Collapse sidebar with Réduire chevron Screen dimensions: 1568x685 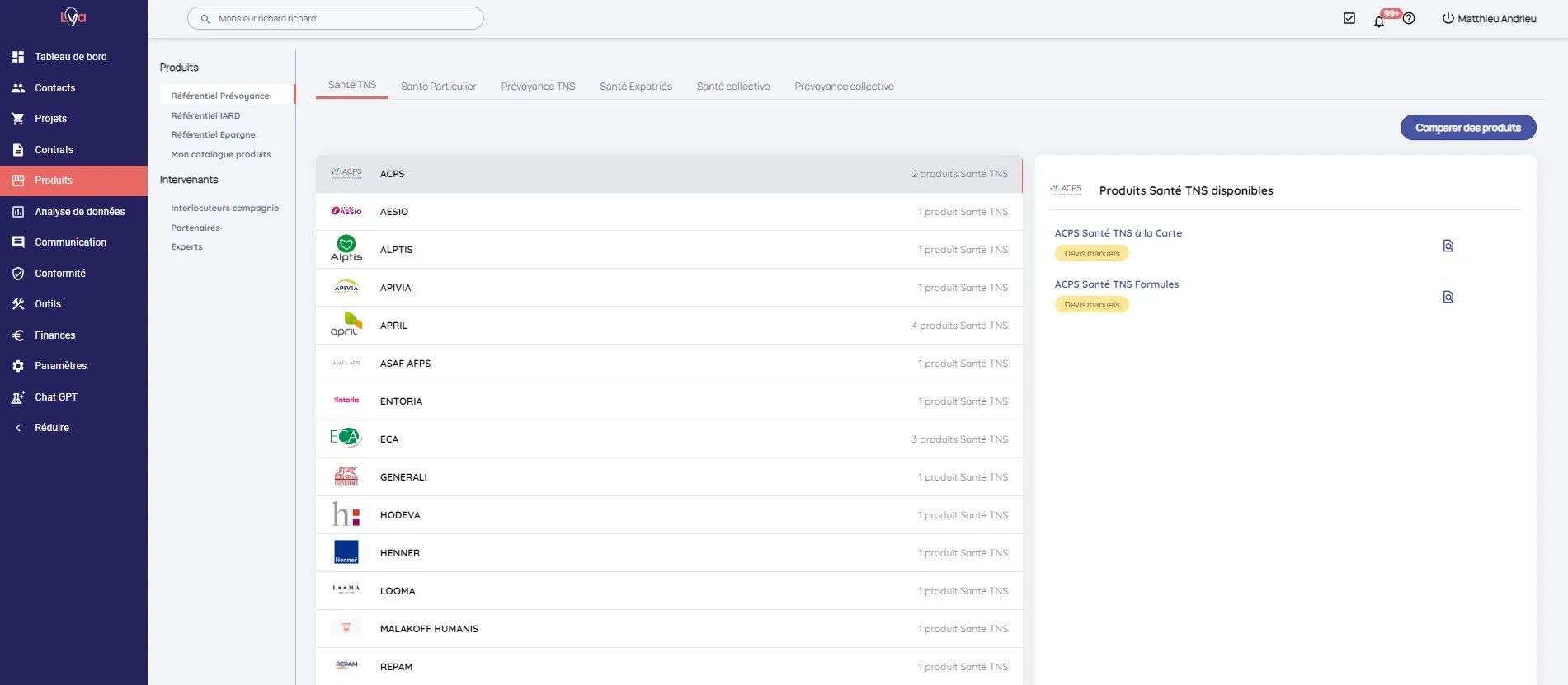(x=18, y=428)
